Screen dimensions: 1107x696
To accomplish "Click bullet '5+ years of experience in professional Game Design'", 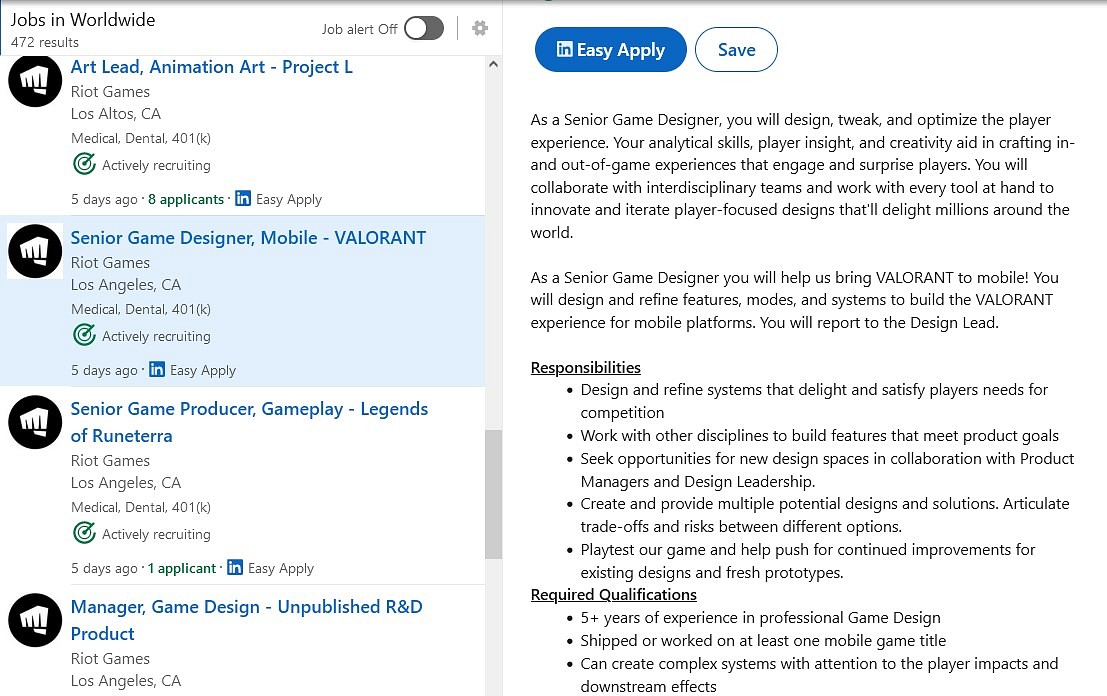I will point(760,618).
